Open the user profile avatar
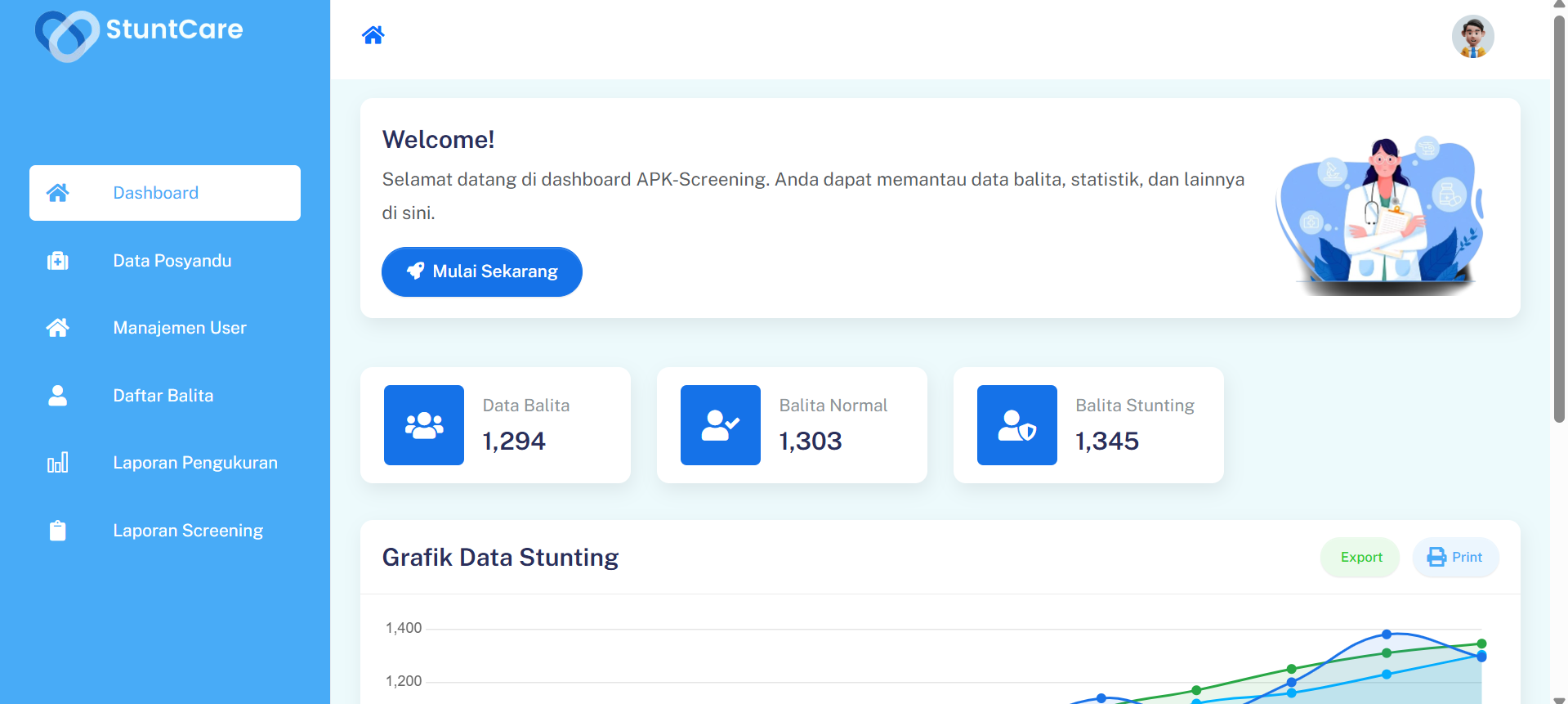 pos(1472,37)
